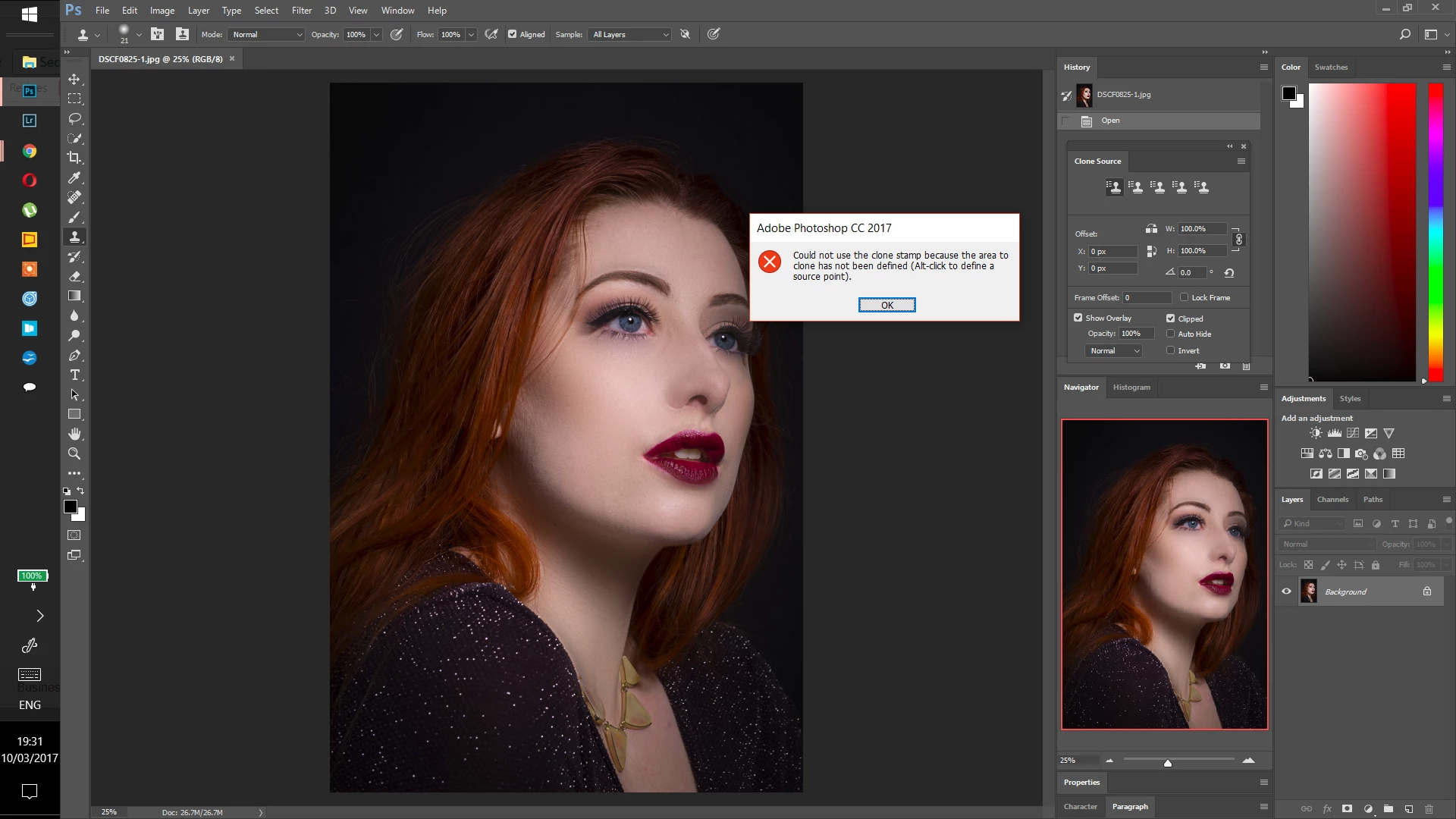Select the Horizontal Type tool
This screenshot has height=819, width=1456.
74,375
